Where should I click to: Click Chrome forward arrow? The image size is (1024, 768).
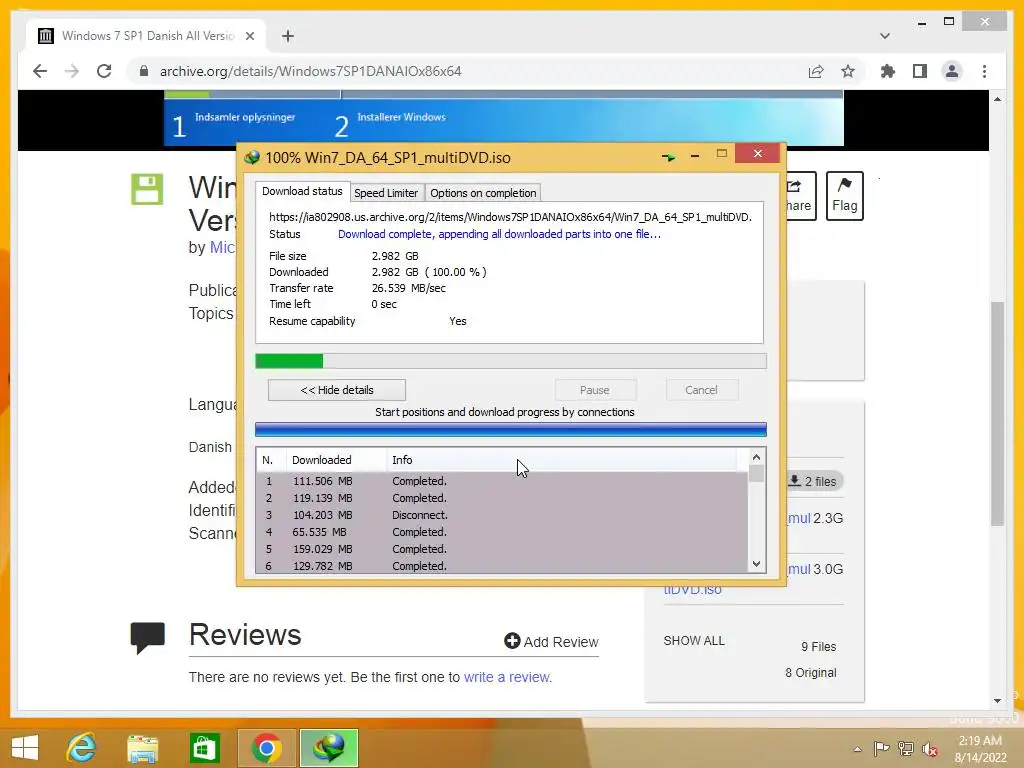tap(72, 71)
